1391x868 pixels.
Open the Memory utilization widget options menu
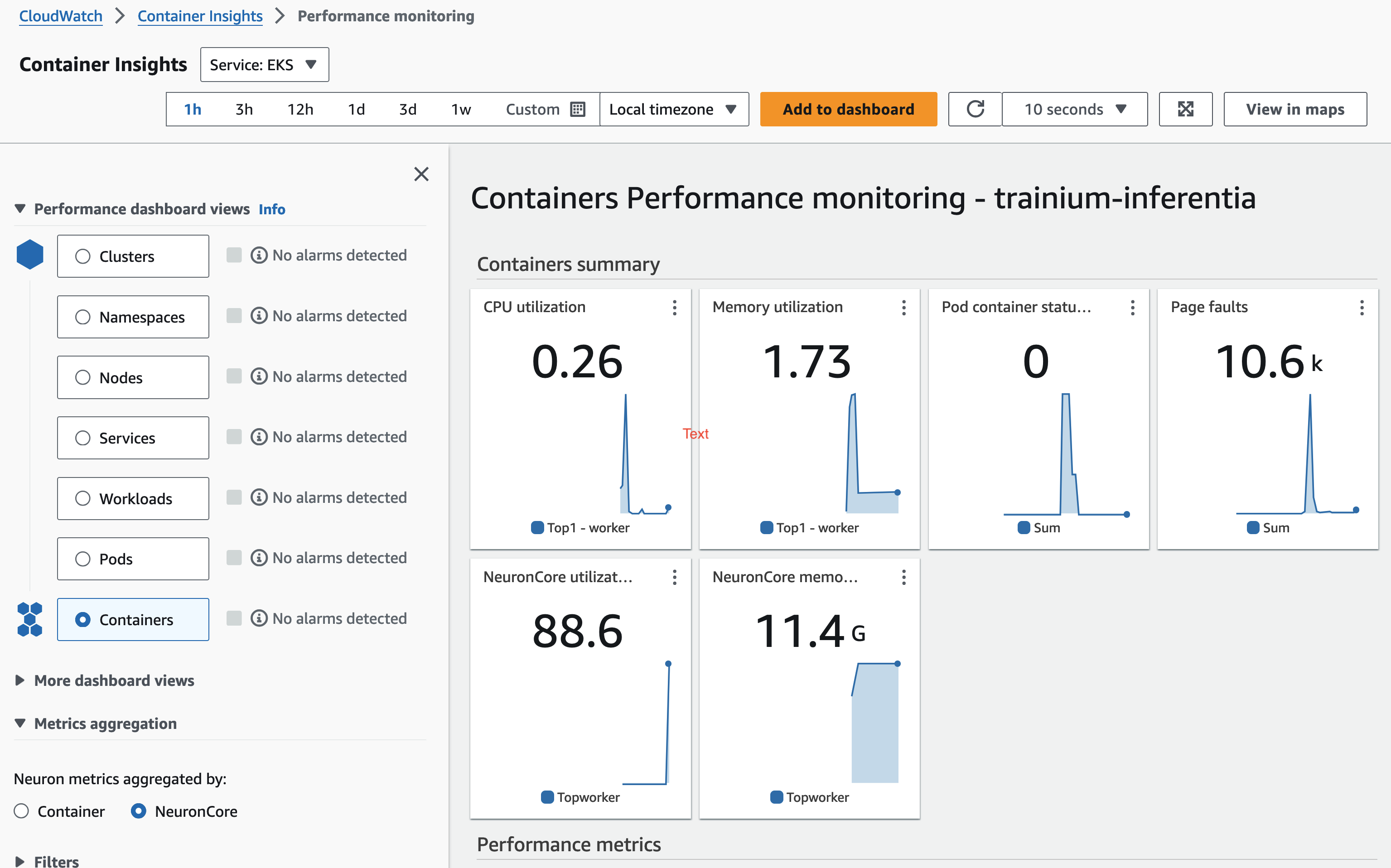pos(903,308)
